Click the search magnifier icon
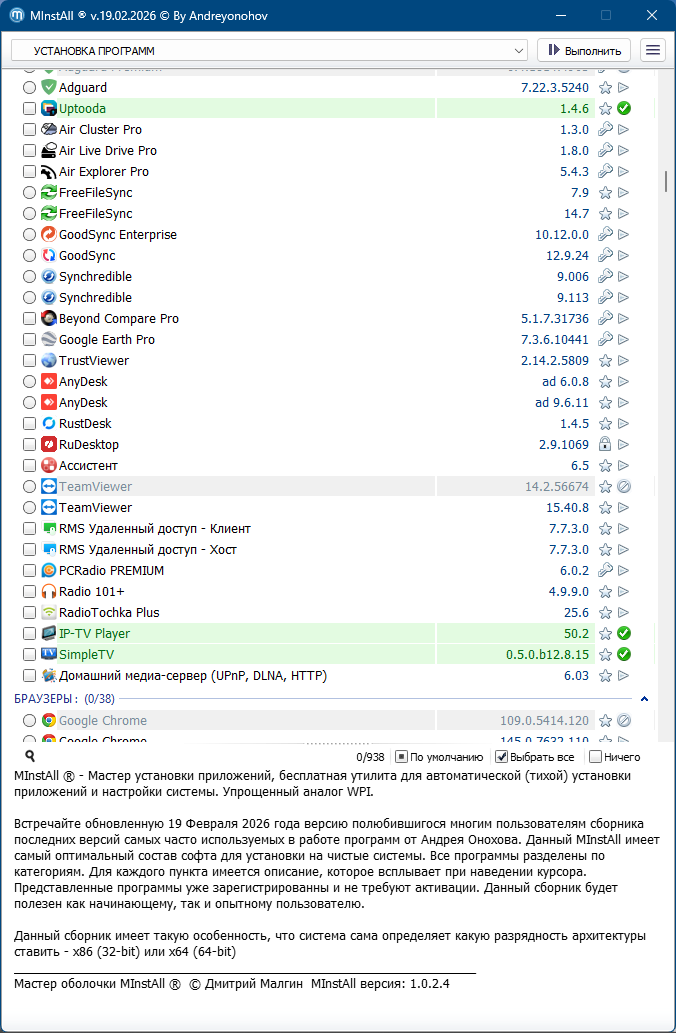Screen dimensions: 676x1033 [x=30, y=757]
